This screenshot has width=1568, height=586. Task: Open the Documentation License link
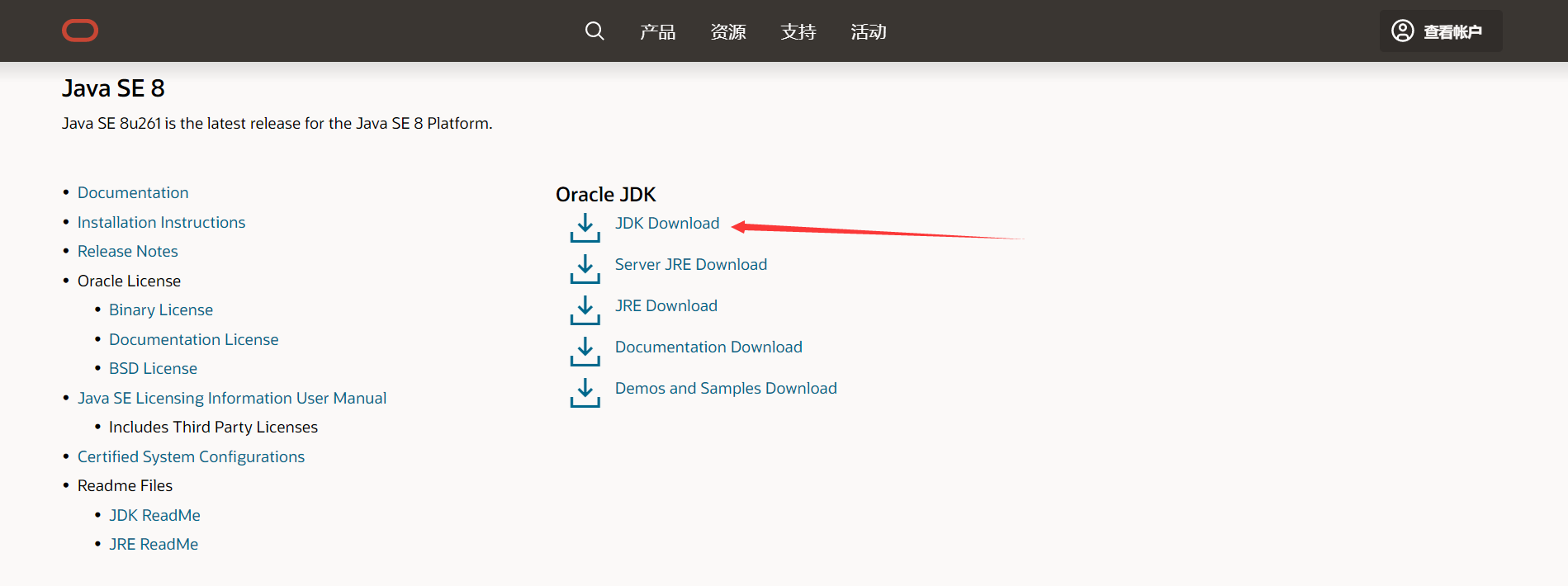[193, 339]
